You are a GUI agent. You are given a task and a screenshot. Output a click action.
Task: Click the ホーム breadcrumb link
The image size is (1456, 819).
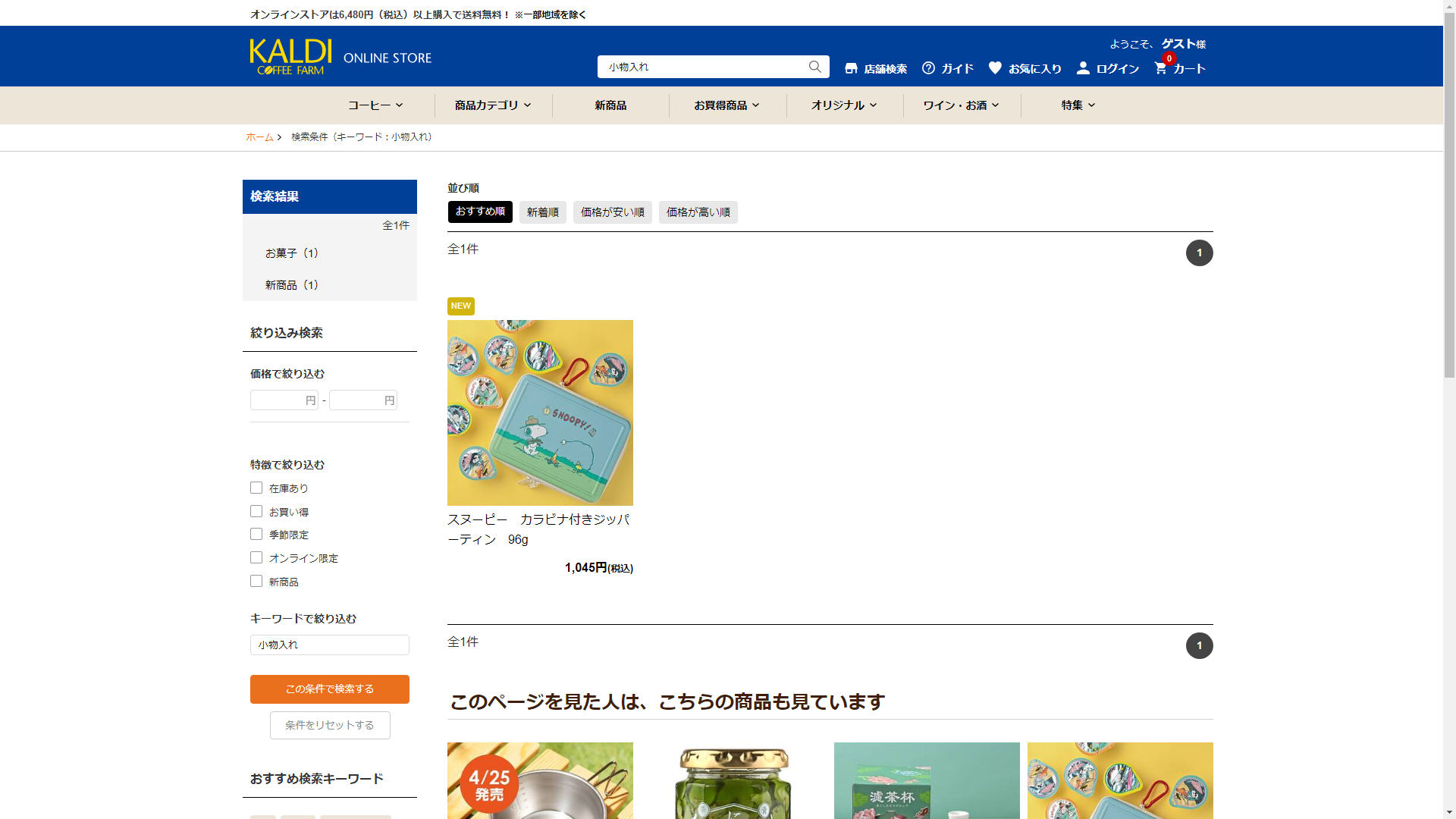tap(259, 137)
